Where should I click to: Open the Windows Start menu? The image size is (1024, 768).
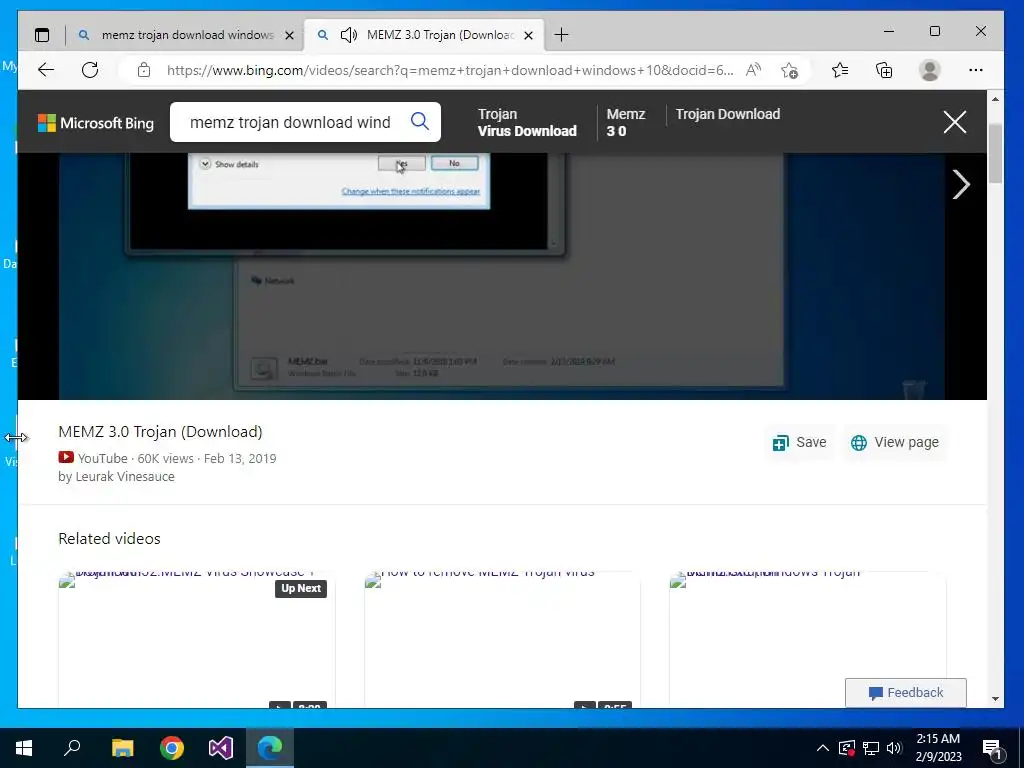24,748
